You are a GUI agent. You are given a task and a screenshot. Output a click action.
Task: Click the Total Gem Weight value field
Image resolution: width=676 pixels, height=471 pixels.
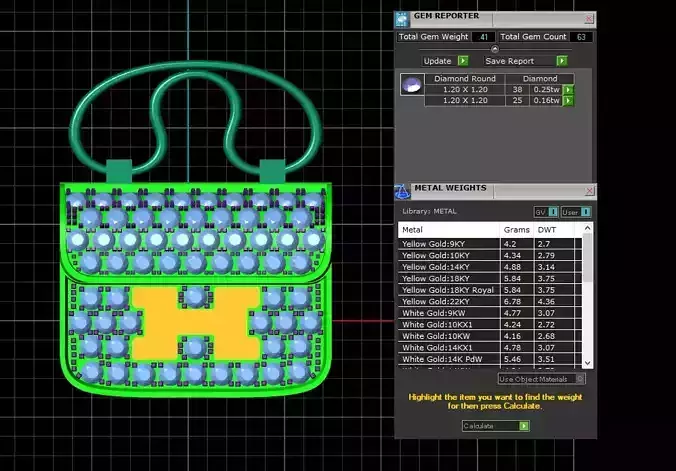click(483, 37)
